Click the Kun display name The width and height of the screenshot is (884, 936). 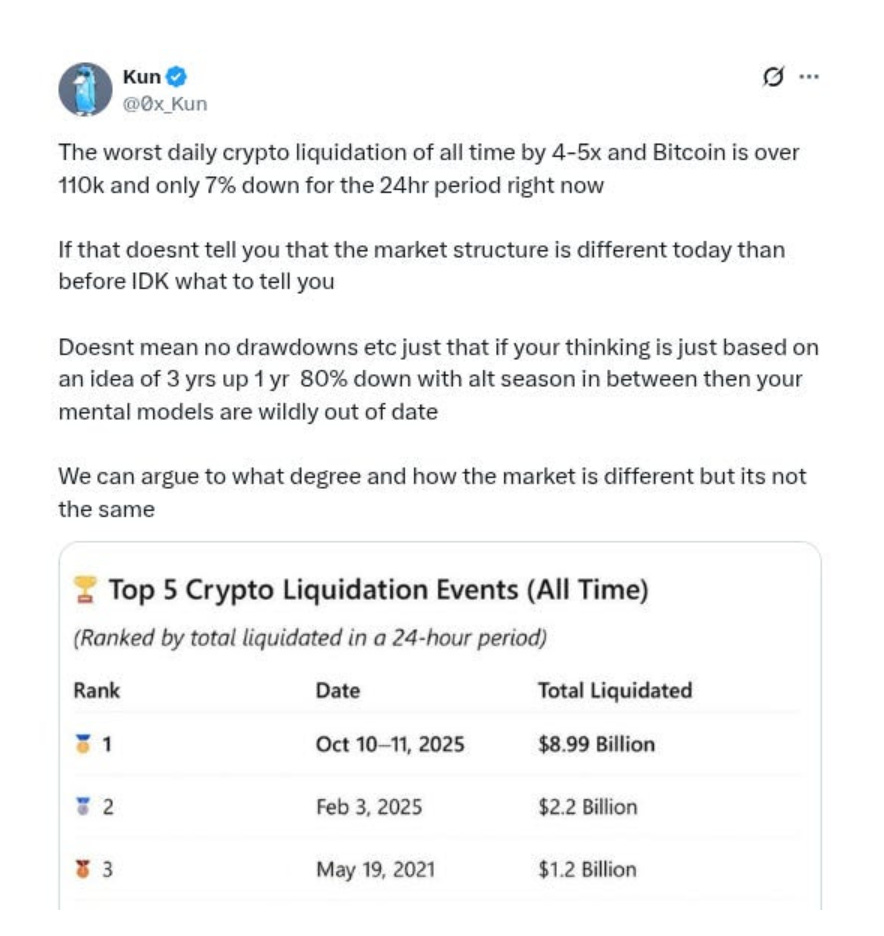click(141, 77)
